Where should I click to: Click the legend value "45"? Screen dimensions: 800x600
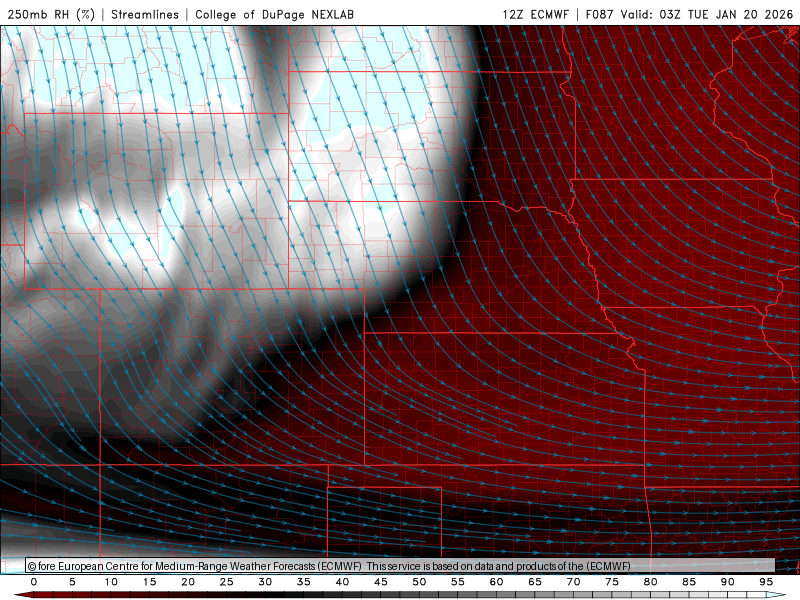tap(381, 582)
